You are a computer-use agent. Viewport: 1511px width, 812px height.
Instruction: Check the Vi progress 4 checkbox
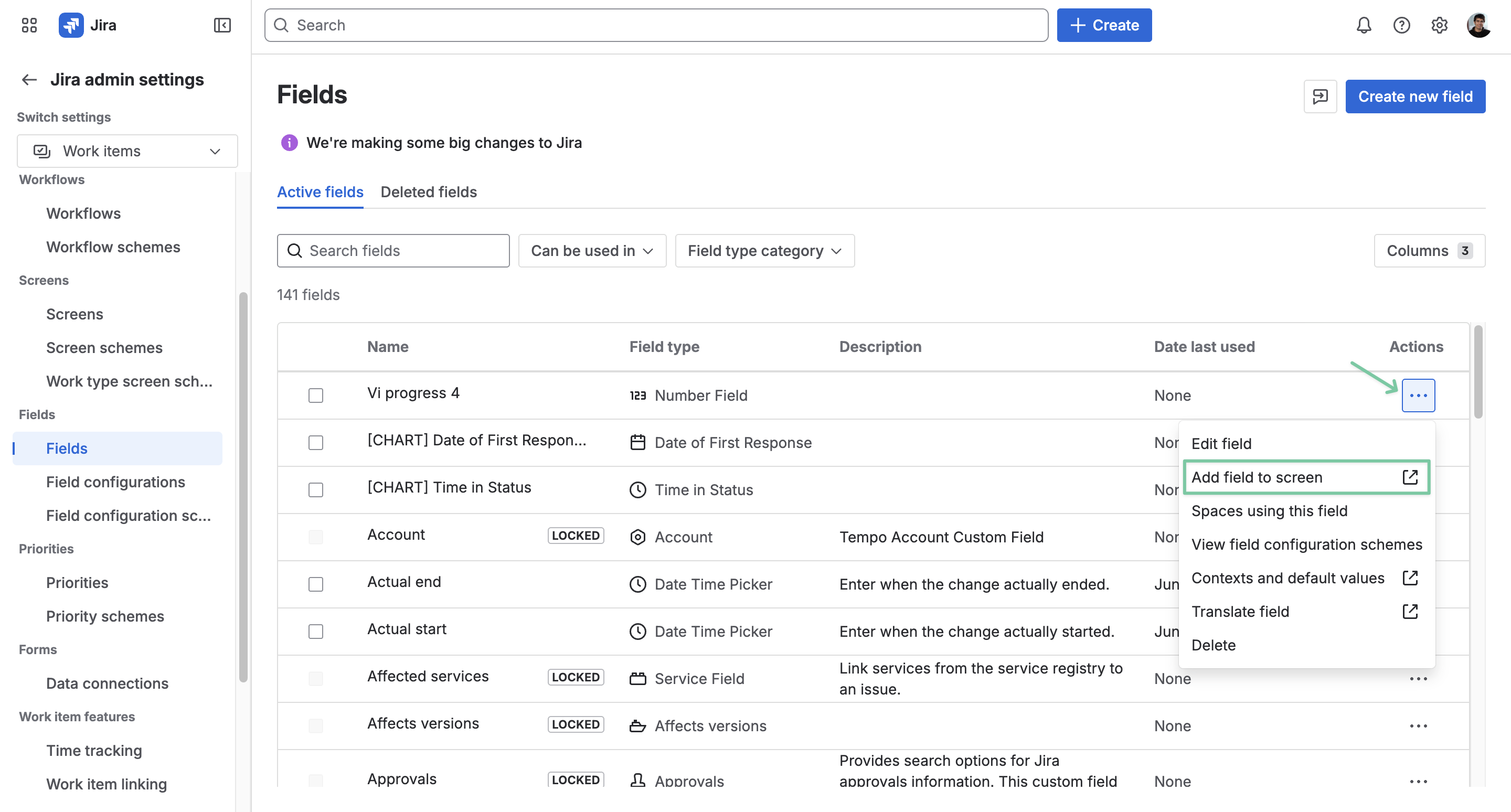(315, 395)
